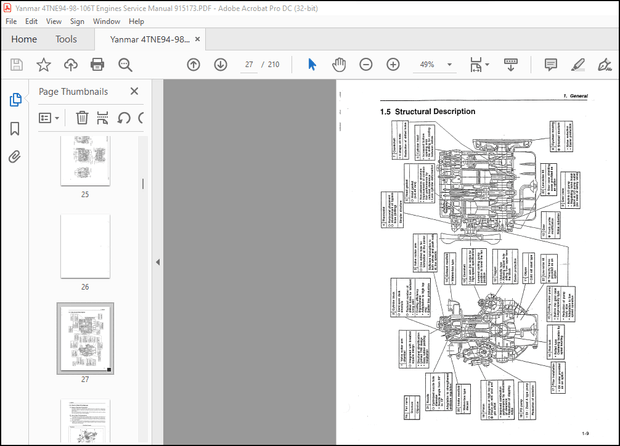Zoom out with minus button
This screenshot has height=446, width=620.
[366, 64]
